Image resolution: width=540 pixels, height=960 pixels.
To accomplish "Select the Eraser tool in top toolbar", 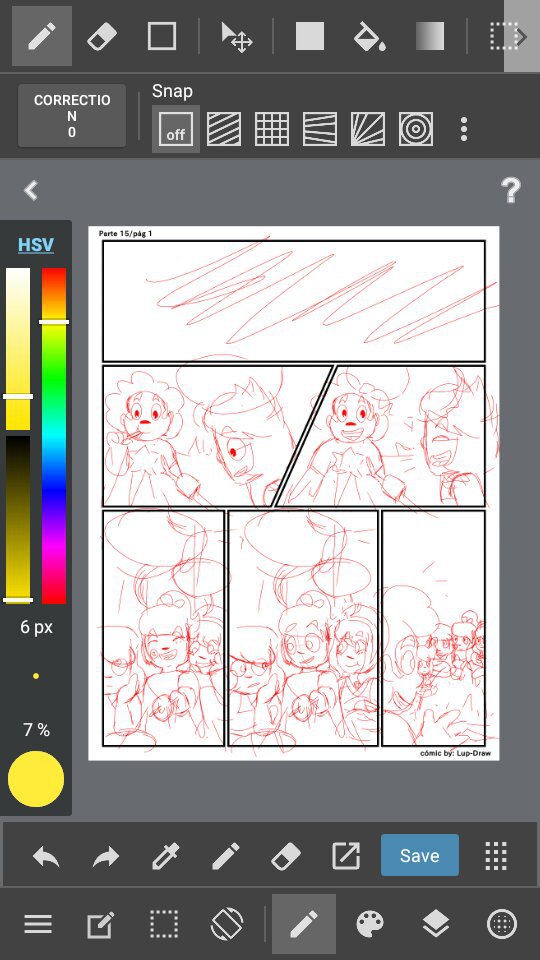I will pos(102,37).
